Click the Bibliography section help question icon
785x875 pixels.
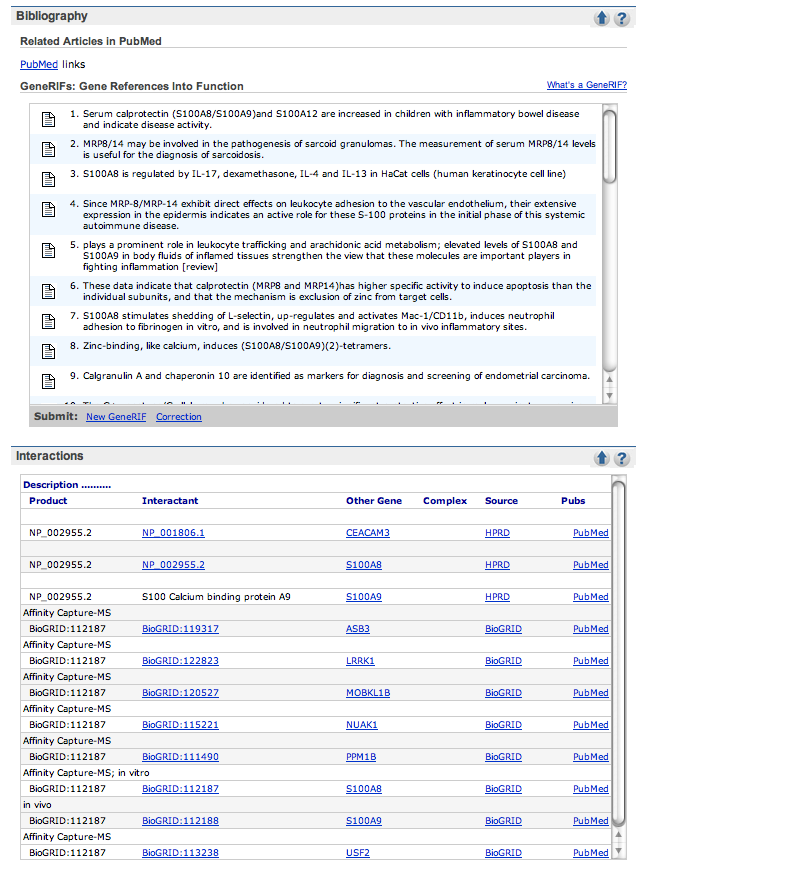[621, 18]
